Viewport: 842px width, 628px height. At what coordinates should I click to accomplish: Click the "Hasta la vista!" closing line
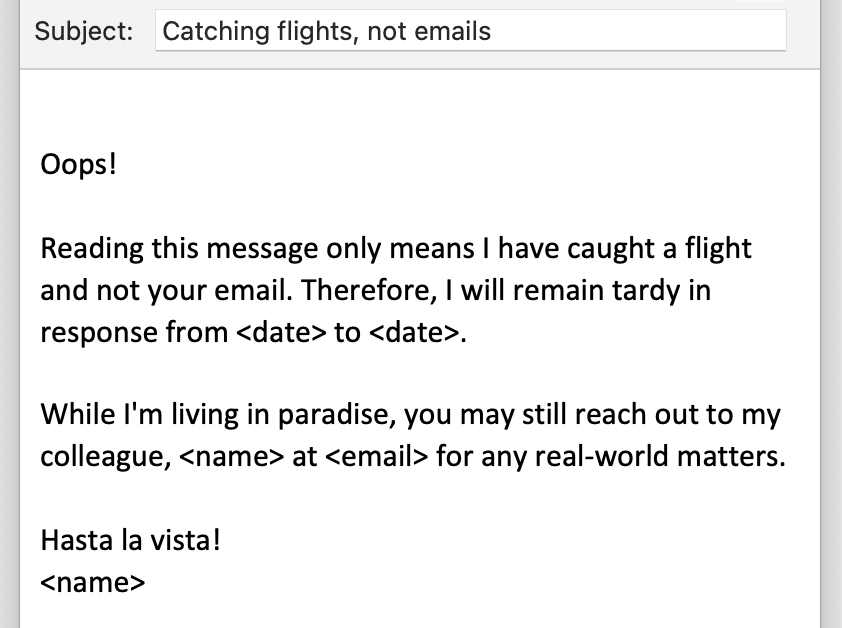(130, 541)
